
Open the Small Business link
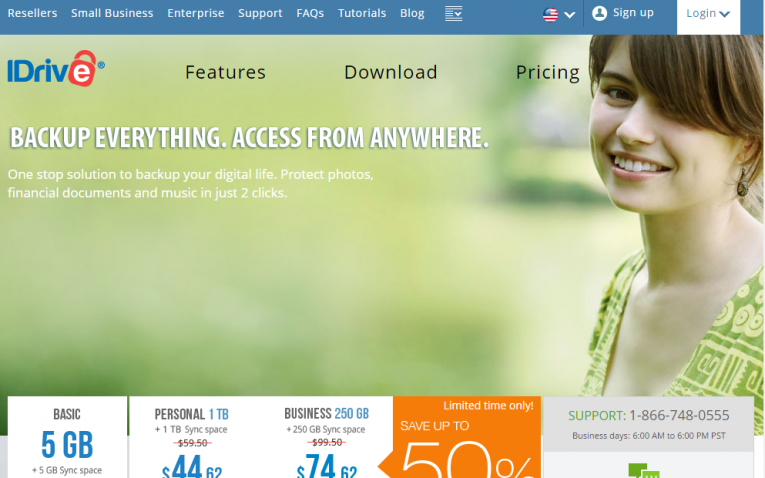pyautogui.click(x=112, y=13)
